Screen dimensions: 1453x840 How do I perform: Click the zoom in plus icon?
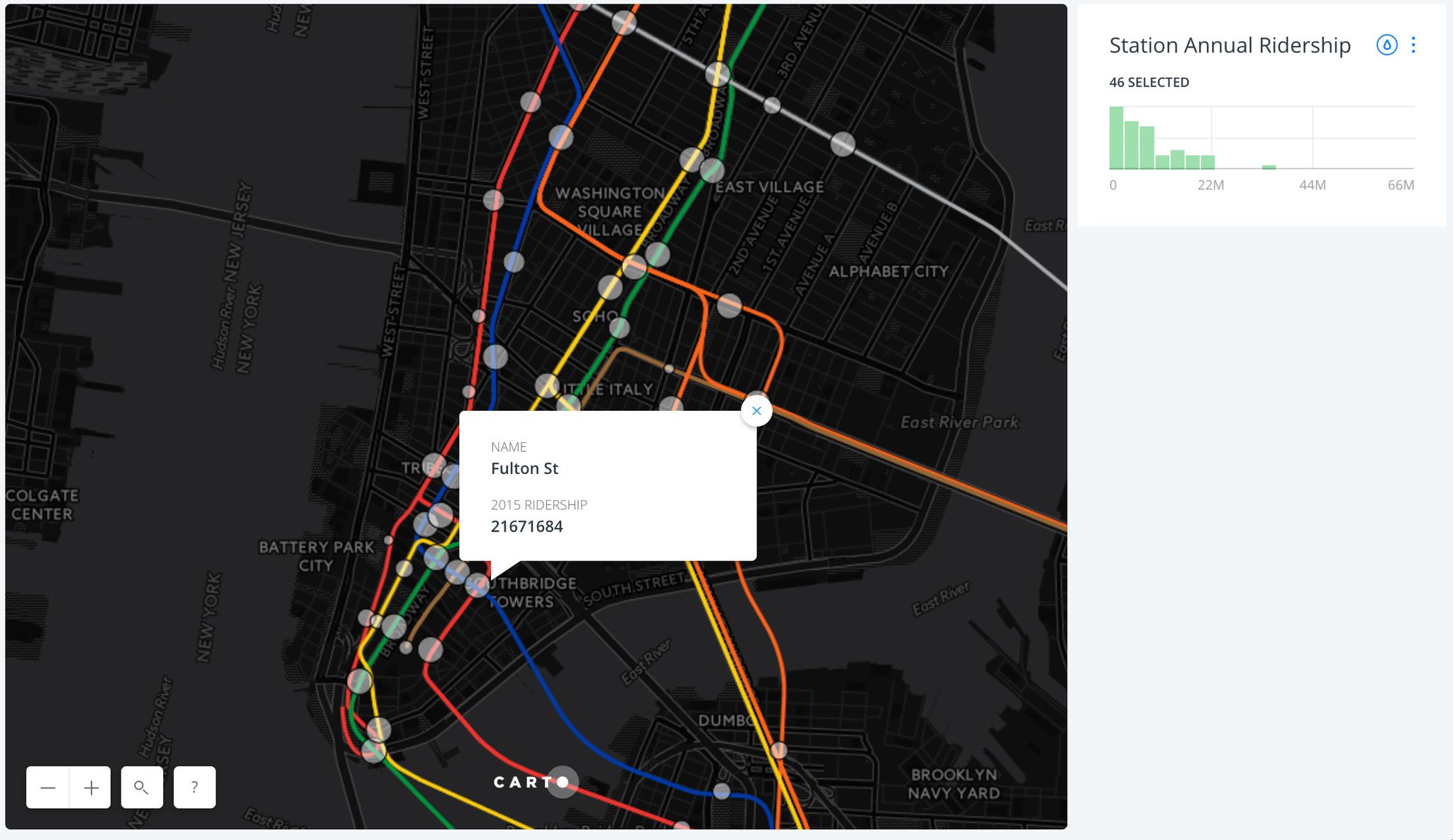point(92,787)
